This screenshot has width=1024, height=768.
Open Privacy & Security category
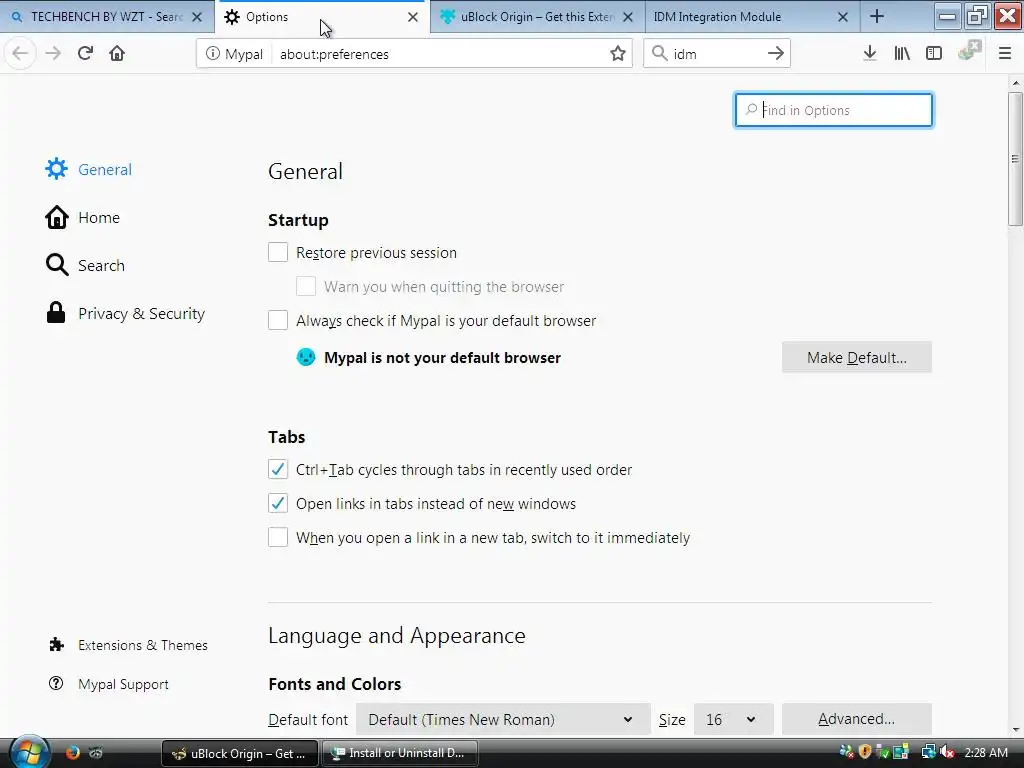(125, 313)
